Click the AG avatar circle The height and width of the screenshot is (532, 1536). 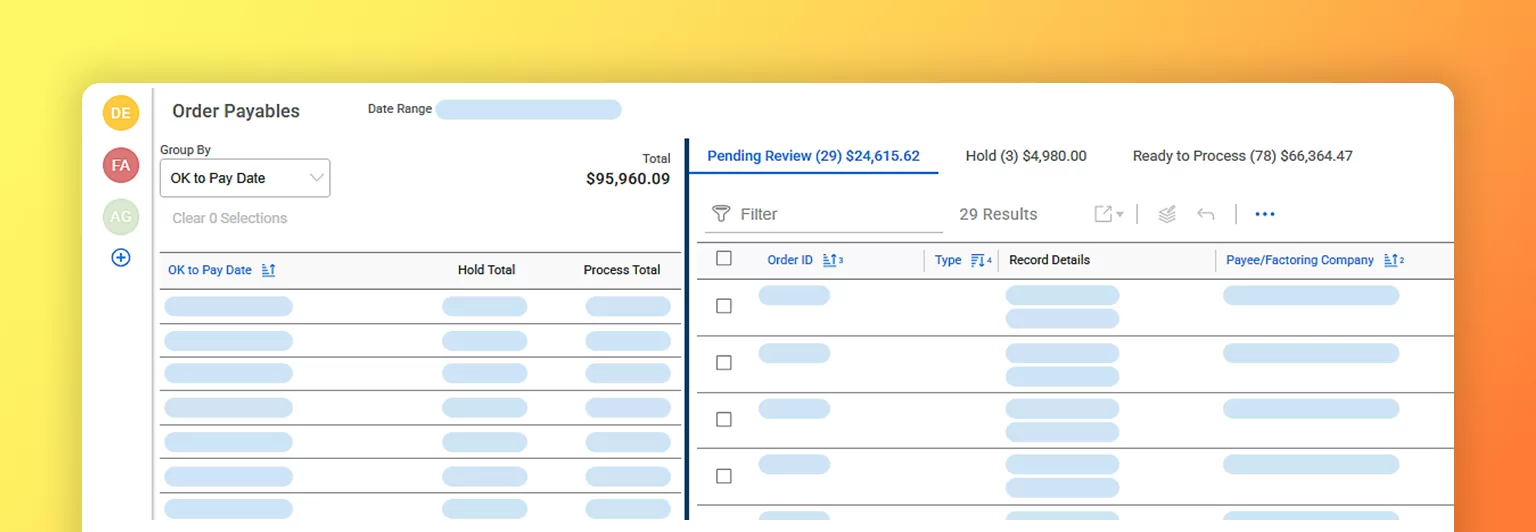coord(121,217)
